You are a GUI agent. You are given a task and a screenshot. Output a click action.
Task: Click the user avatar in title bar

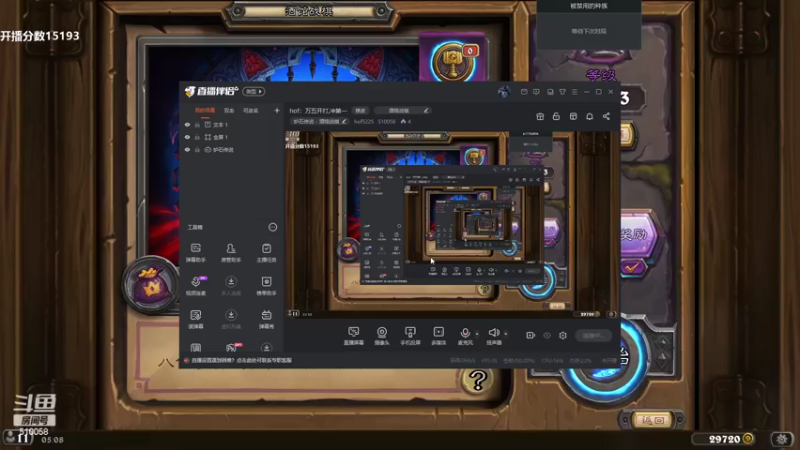[504, 91]
